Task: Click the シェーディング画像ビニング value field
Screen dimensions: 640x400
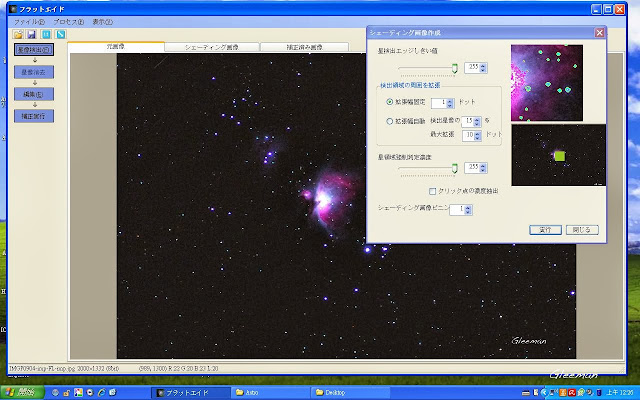Action: 457,209
